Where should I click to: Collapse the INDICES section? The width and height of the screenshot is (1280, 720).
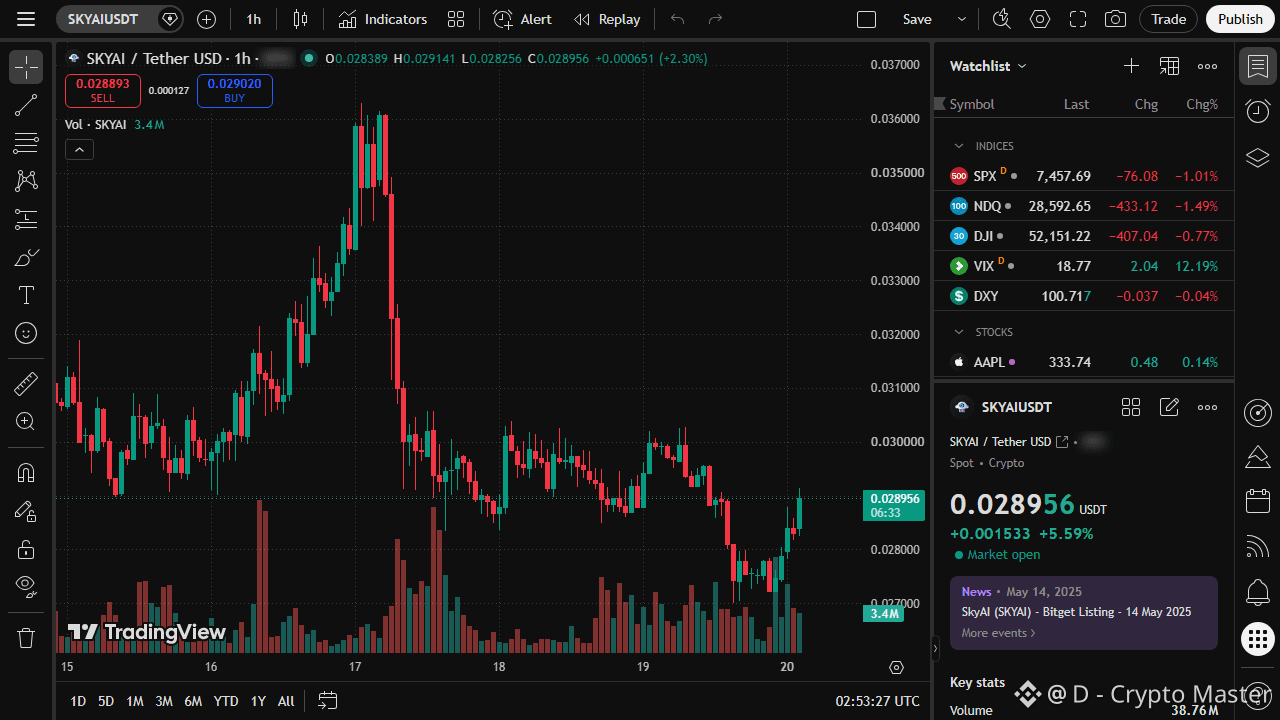point(959,146)
